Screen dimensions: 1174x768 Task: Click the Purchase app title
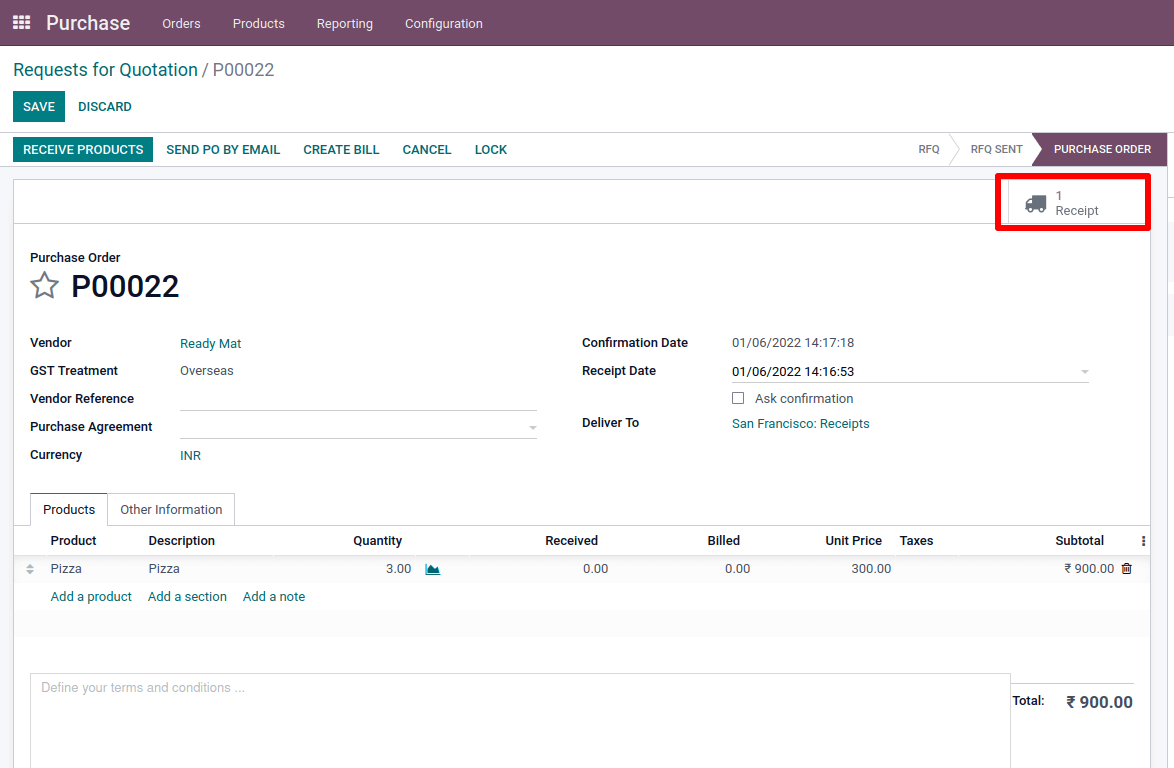point(88,23)
